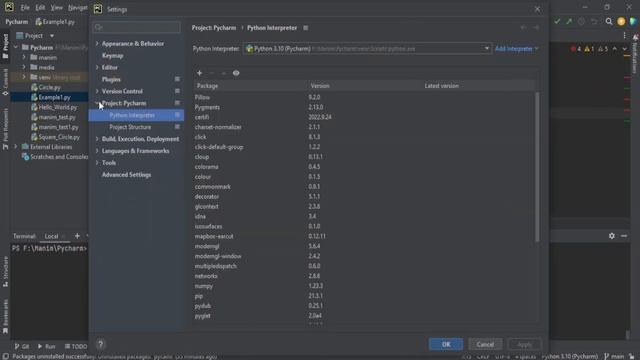
Task: Click the errors count indicator in editor
Action: [576, 49]
